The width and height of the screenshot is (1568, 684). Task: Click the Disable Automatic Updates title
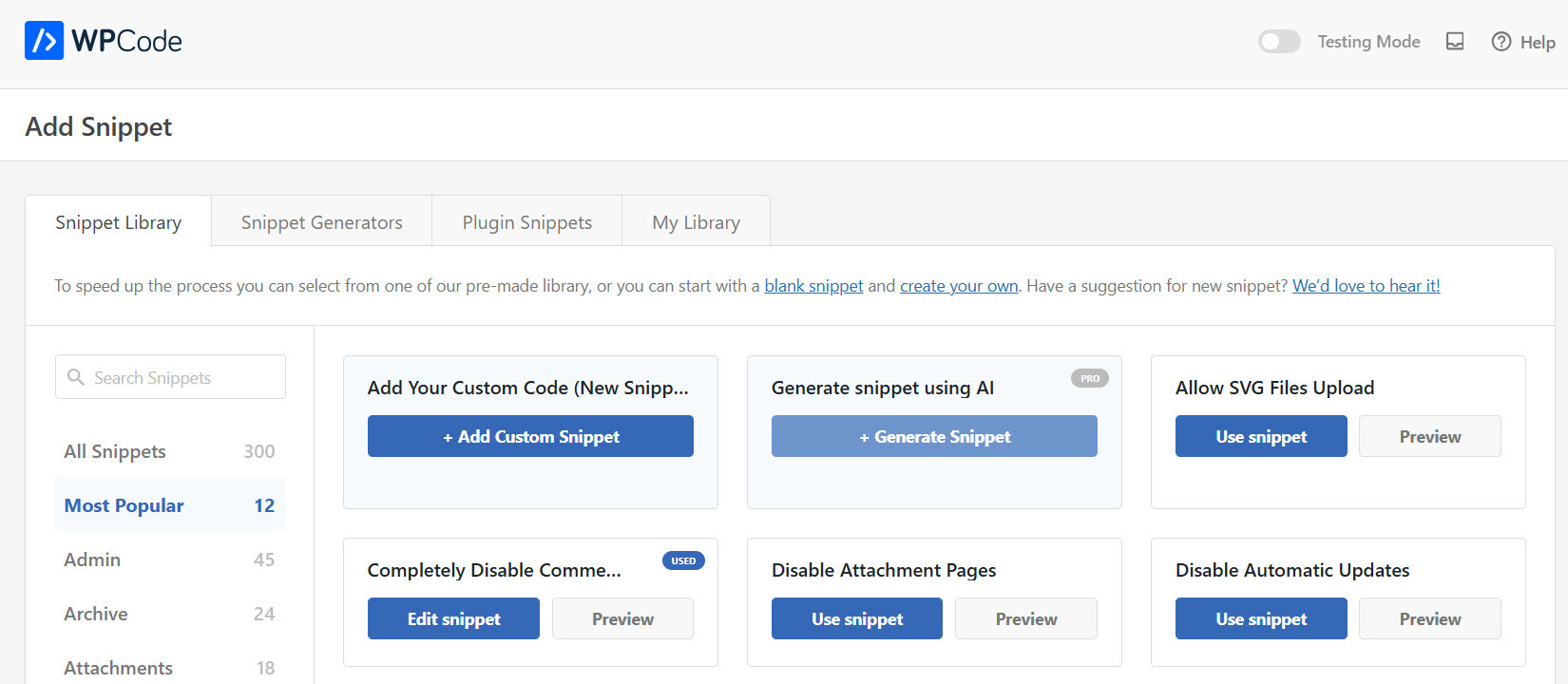tap(1292, 570)
